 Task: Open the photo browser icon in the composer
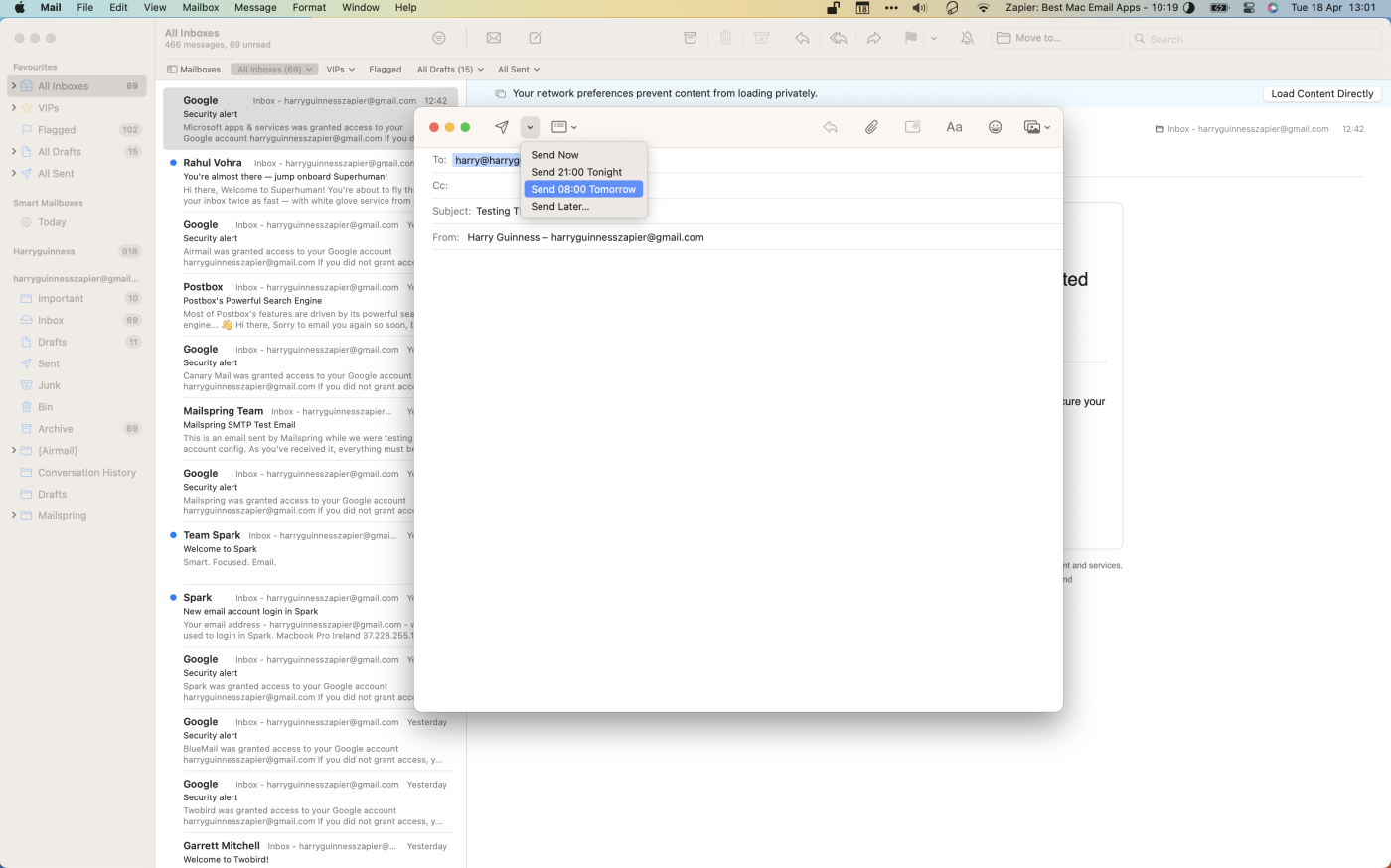click(1033, 127)
